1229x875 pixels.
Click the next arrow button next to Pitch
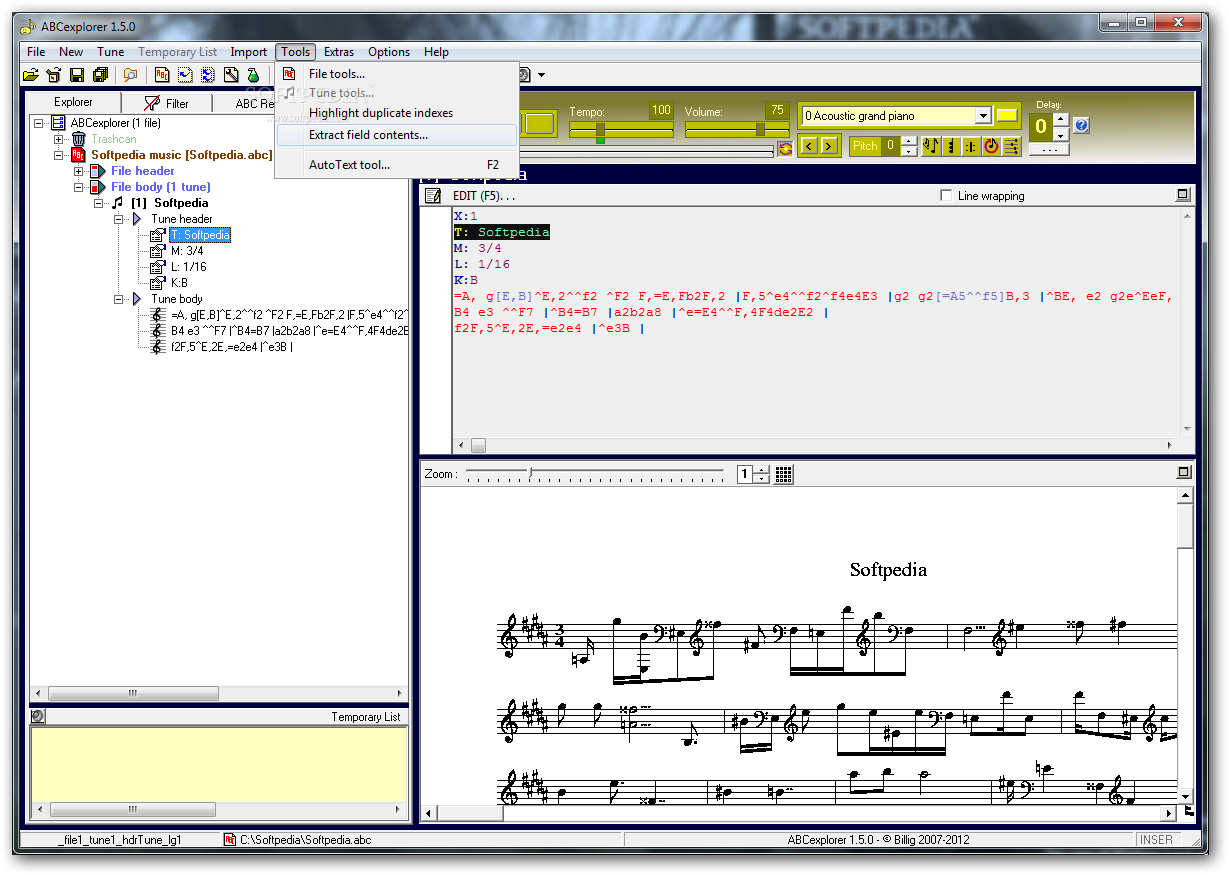[x=831, y=146]
